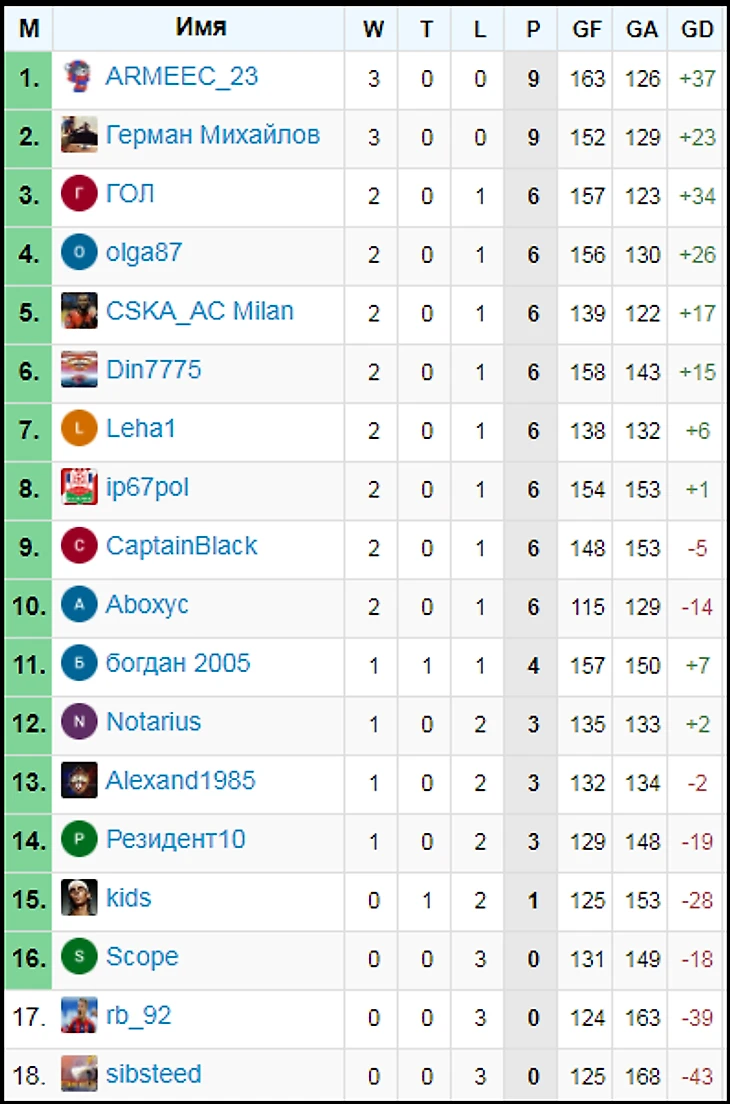Open the Aboxyc profile link
The height and width of the screenshot is (1104, 730).
tap(147, 605)
